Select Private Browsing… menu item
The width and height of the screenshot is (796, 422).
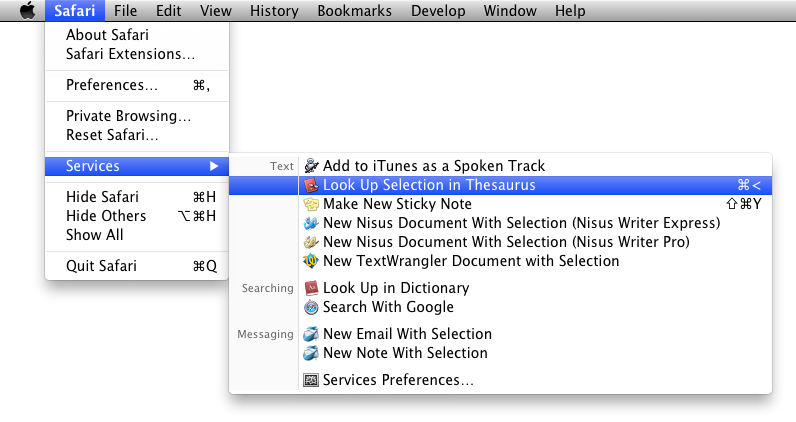(137, 116)
